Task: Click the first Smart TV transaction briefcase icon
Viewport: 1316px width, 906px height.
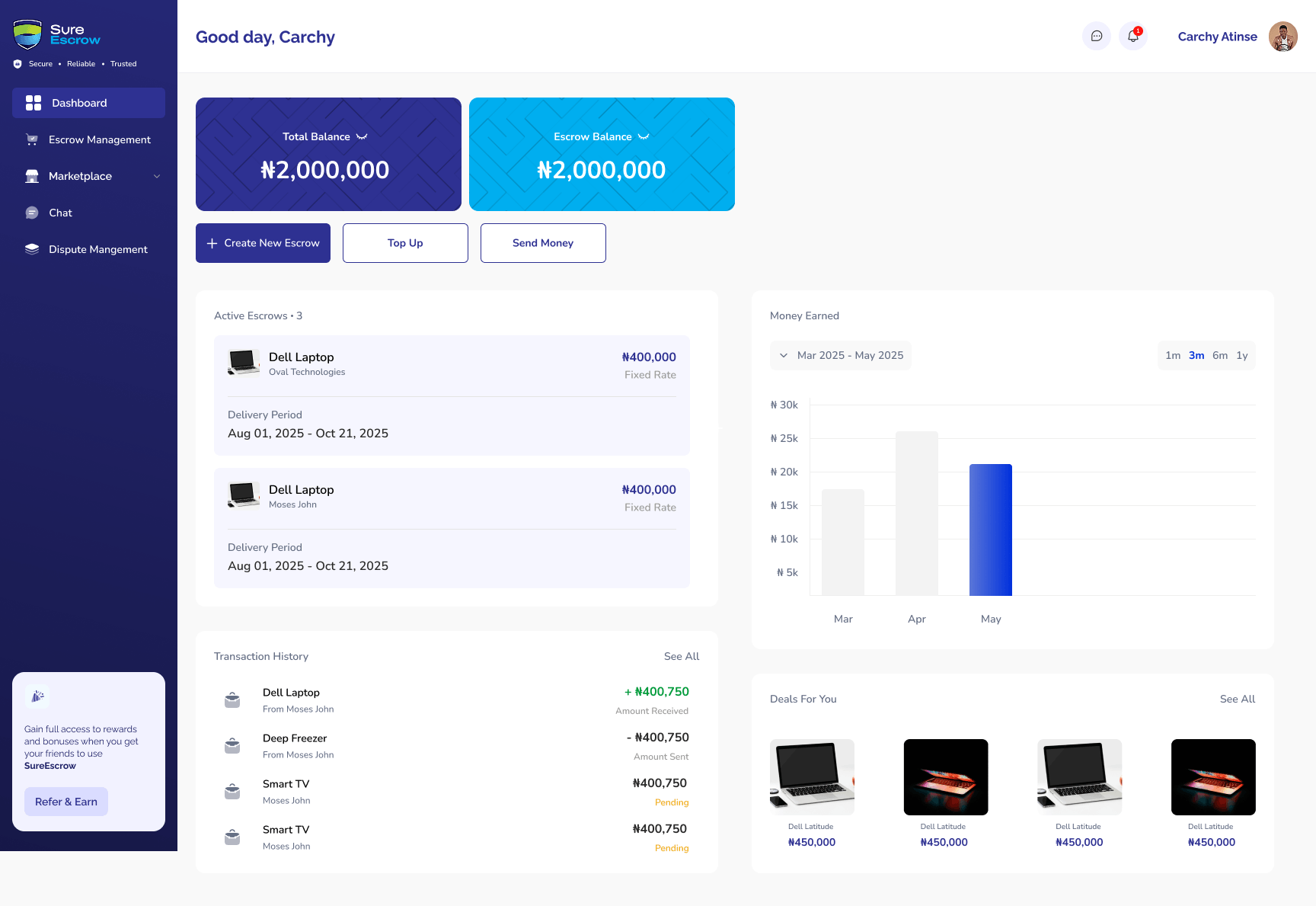Action: [232, 791]
